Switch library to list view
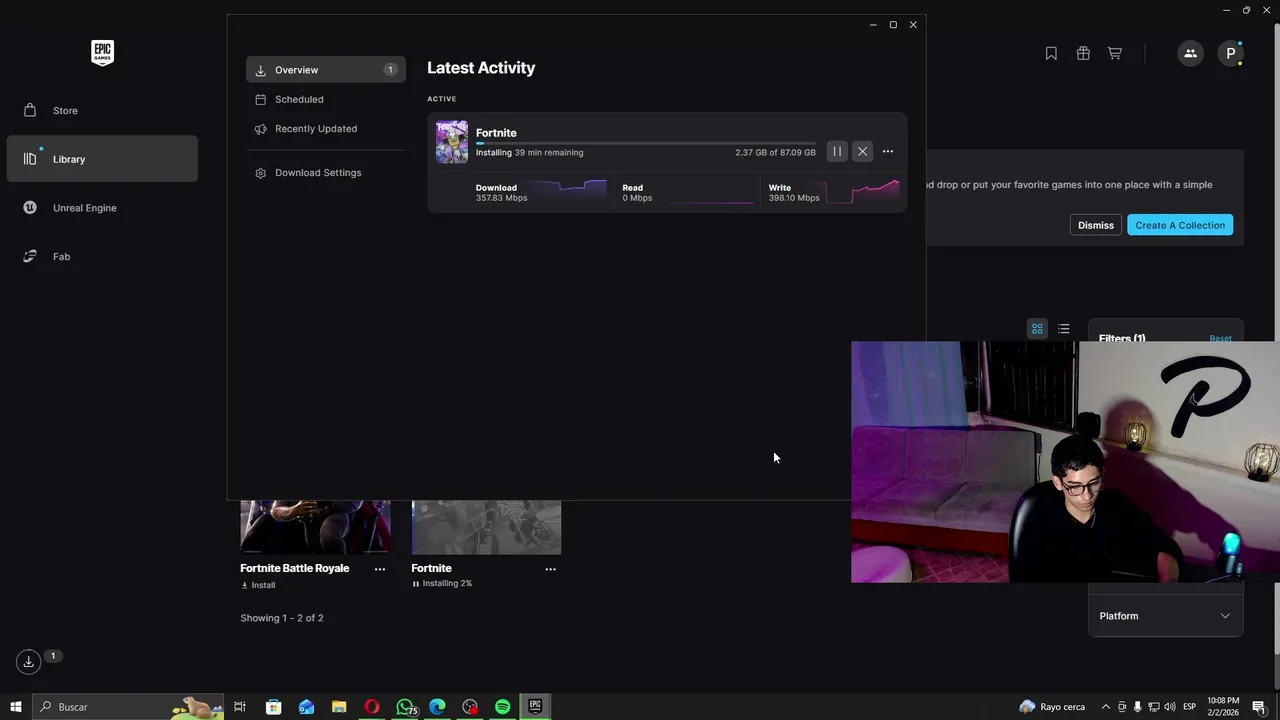This screenshot has height=720, width=1280. tap(1064, 329)
